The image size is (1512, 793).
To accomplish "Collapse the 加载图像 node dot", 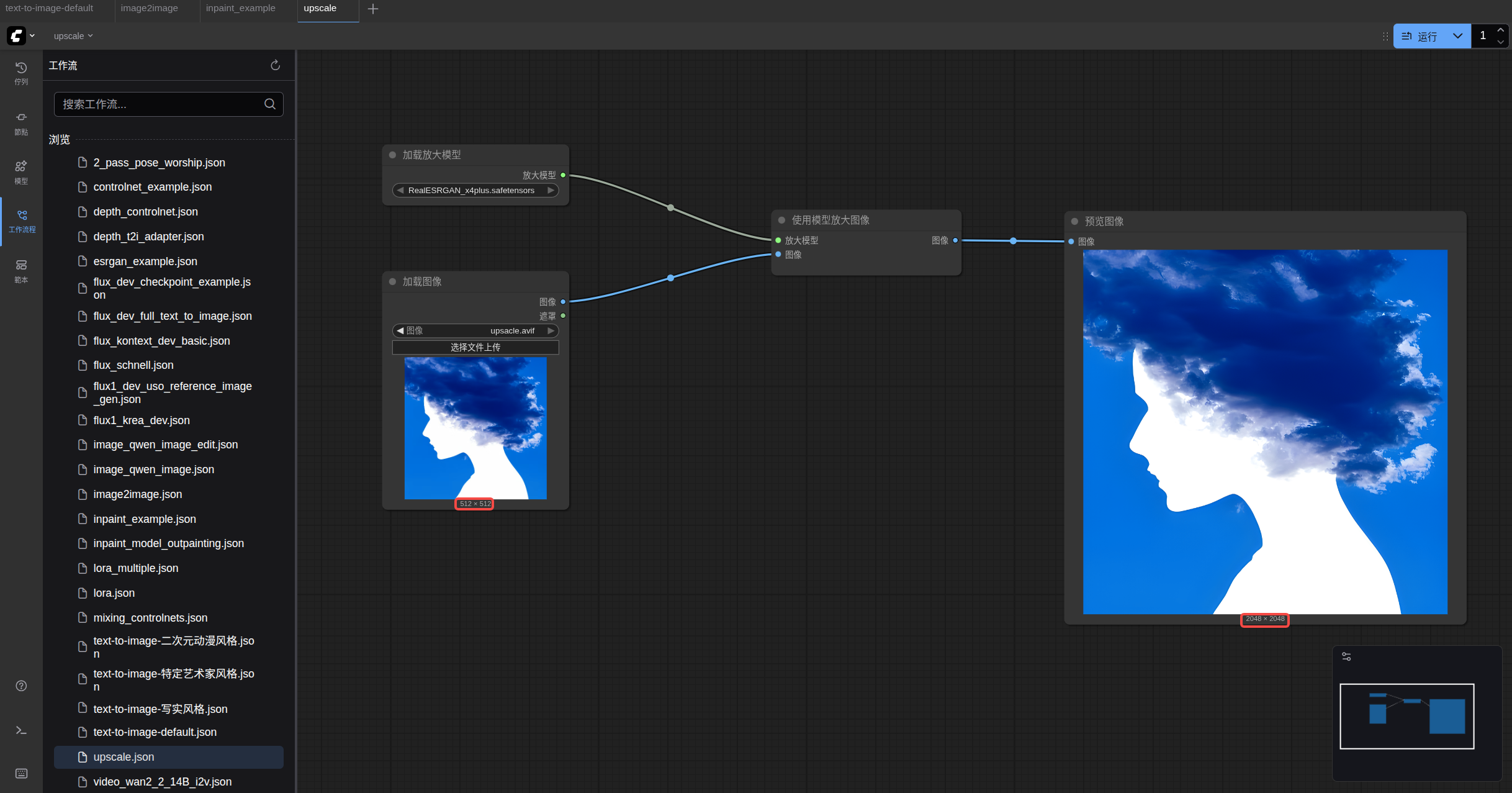I will click(392, 281).
